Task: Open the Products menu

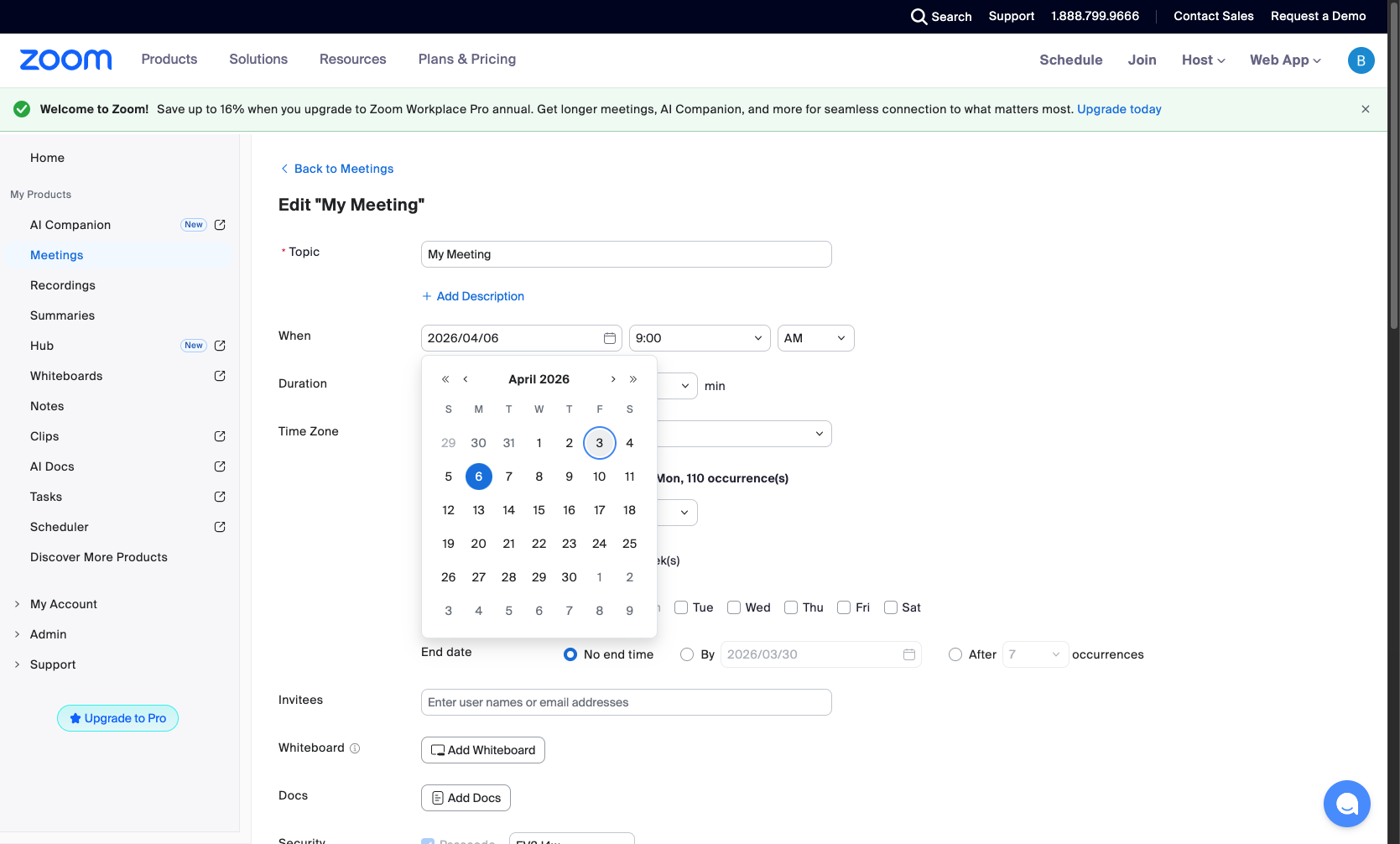Action: pos(169,60)
